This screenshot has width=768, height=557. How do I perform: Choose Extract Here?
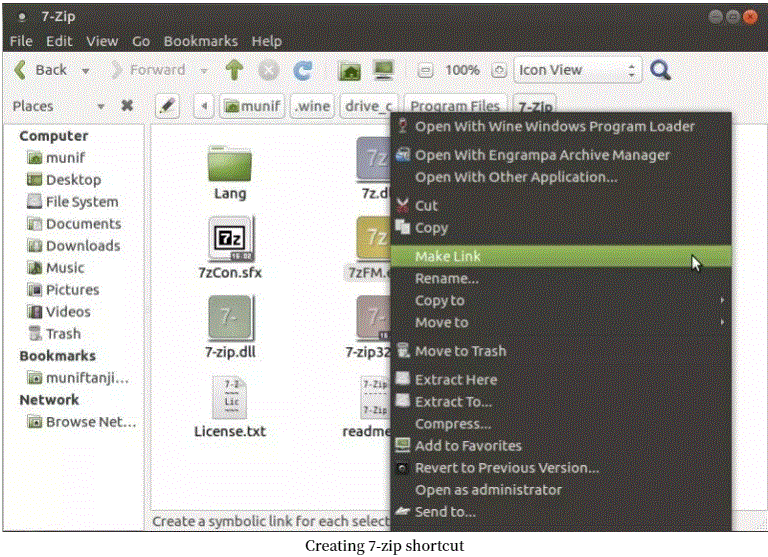point(561,380)
